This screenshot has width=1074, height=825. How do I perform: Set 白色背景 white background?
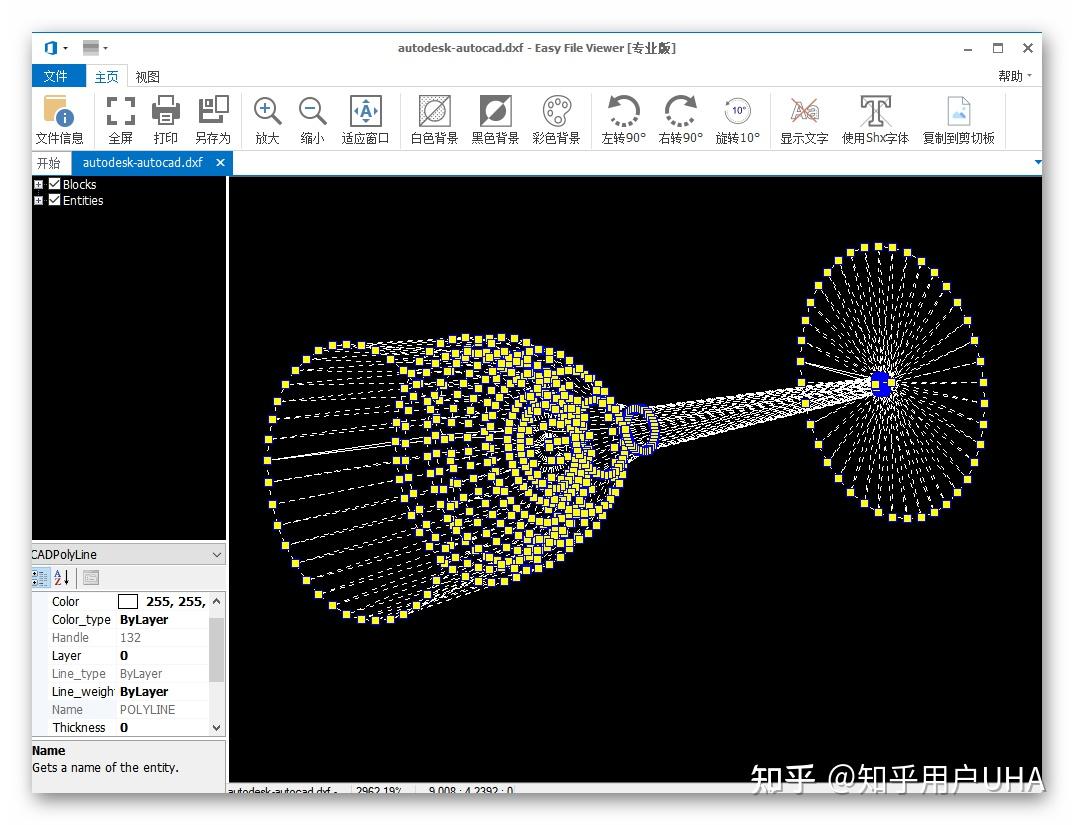coord(434,120)
